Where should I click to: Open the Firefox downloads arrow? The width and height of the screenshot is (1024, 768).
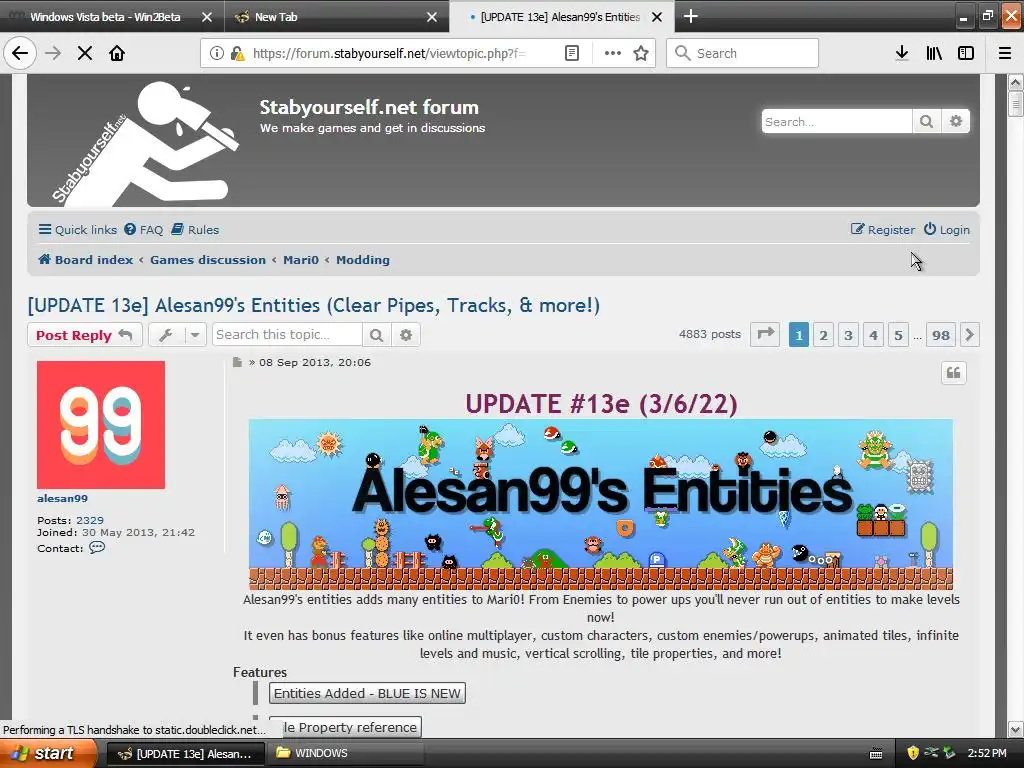coord(902,53)
